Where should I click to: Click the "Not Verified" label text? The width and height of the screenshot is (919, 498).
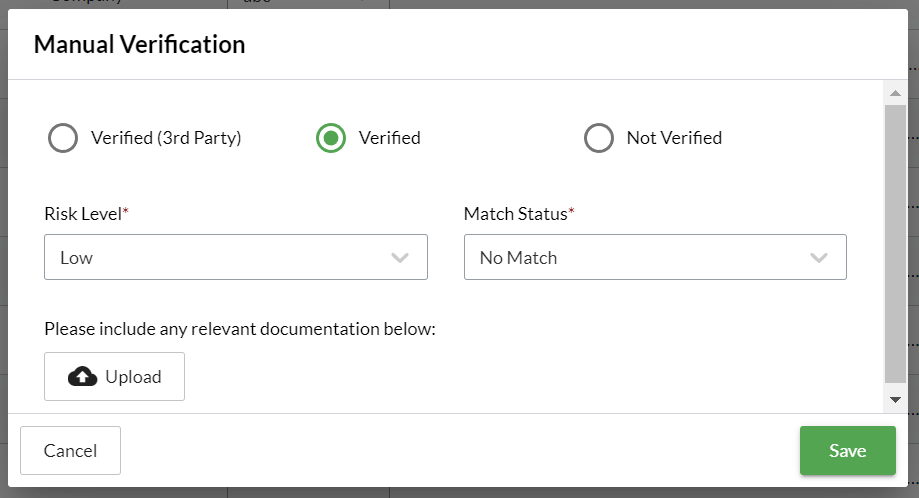674,138
